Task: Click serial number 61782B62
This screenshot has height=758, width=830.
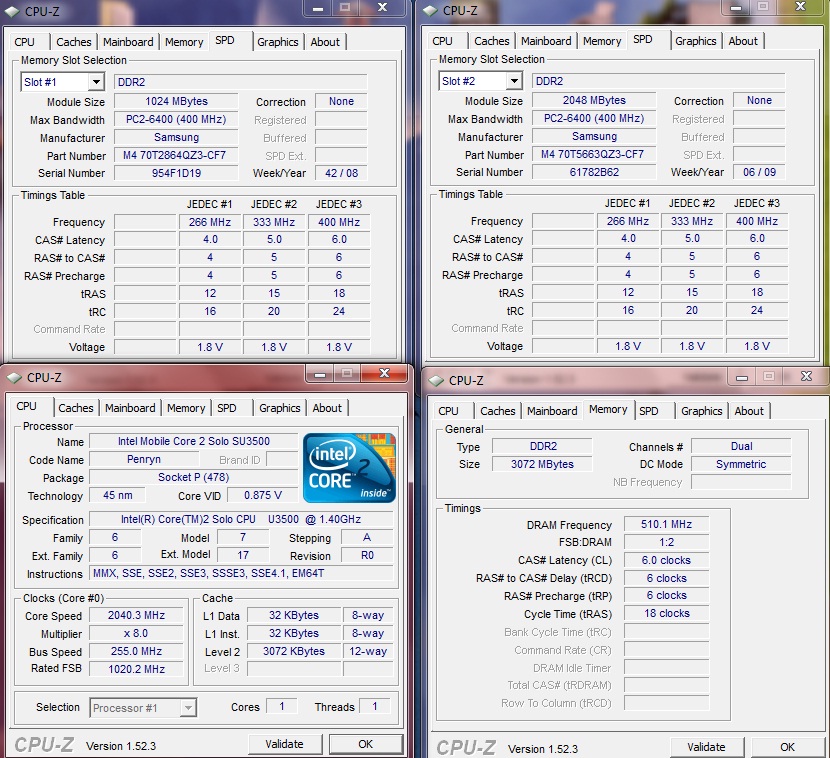Action: click(x=593, y=172)
